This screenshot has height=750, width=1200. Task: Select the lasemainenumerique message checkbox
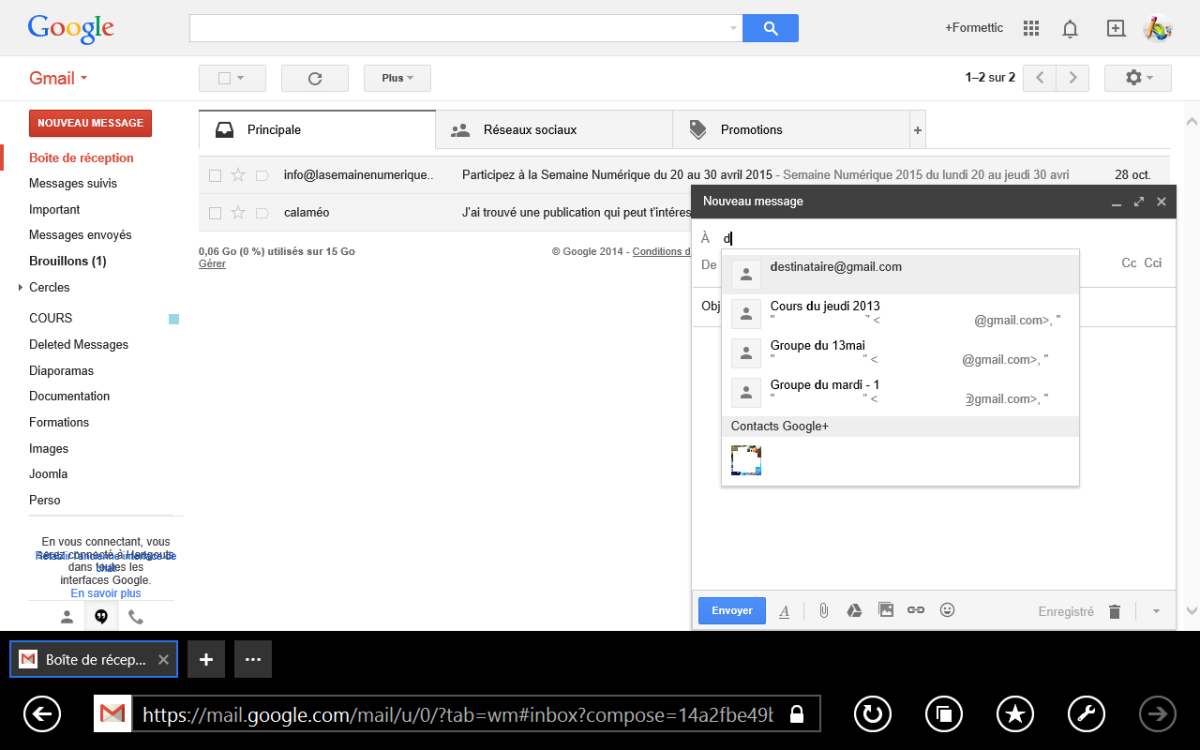tap(215, 175)
